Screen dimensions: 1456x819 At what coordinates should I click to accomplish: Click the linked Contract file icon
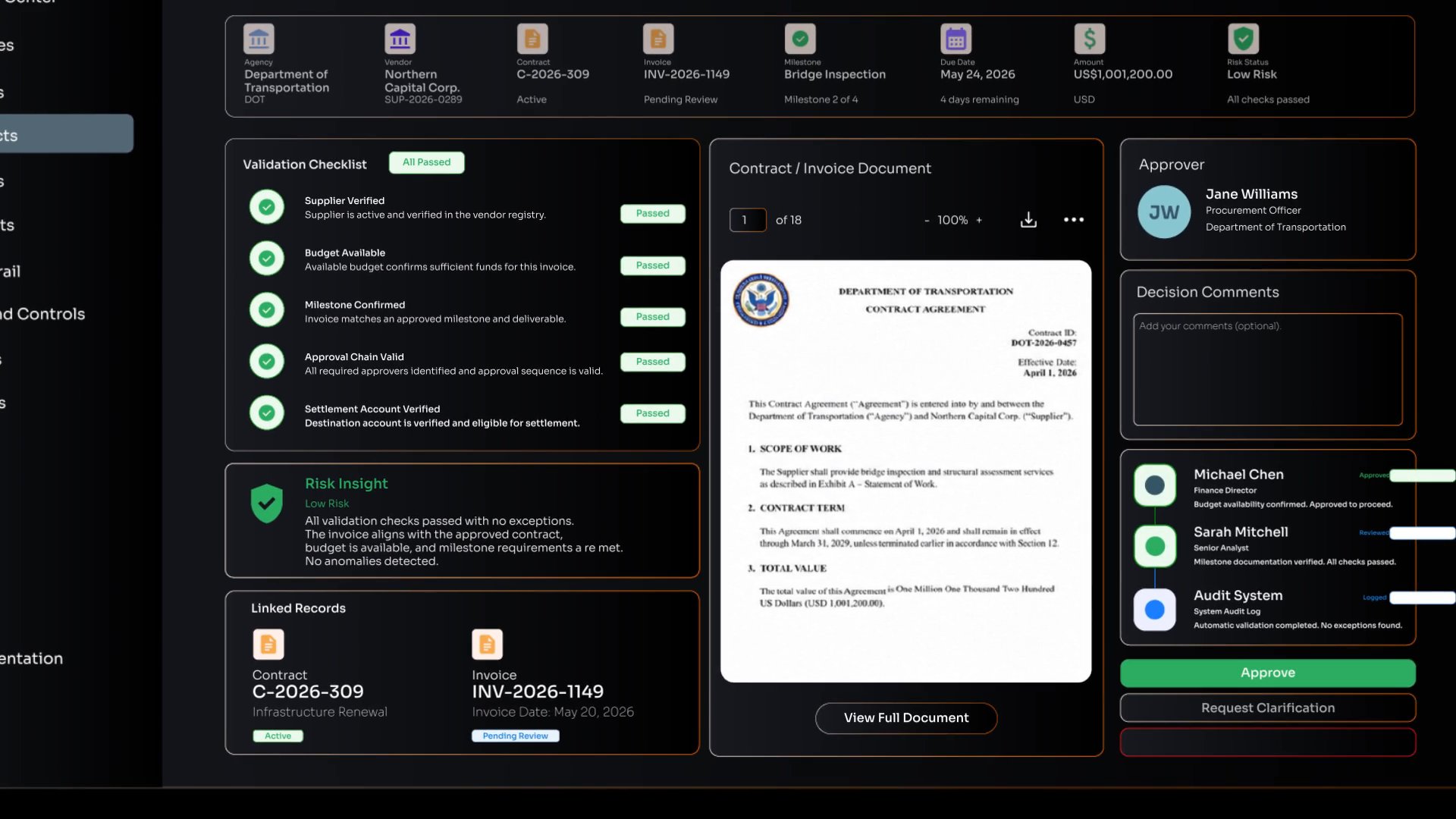(x=268, y=645)
